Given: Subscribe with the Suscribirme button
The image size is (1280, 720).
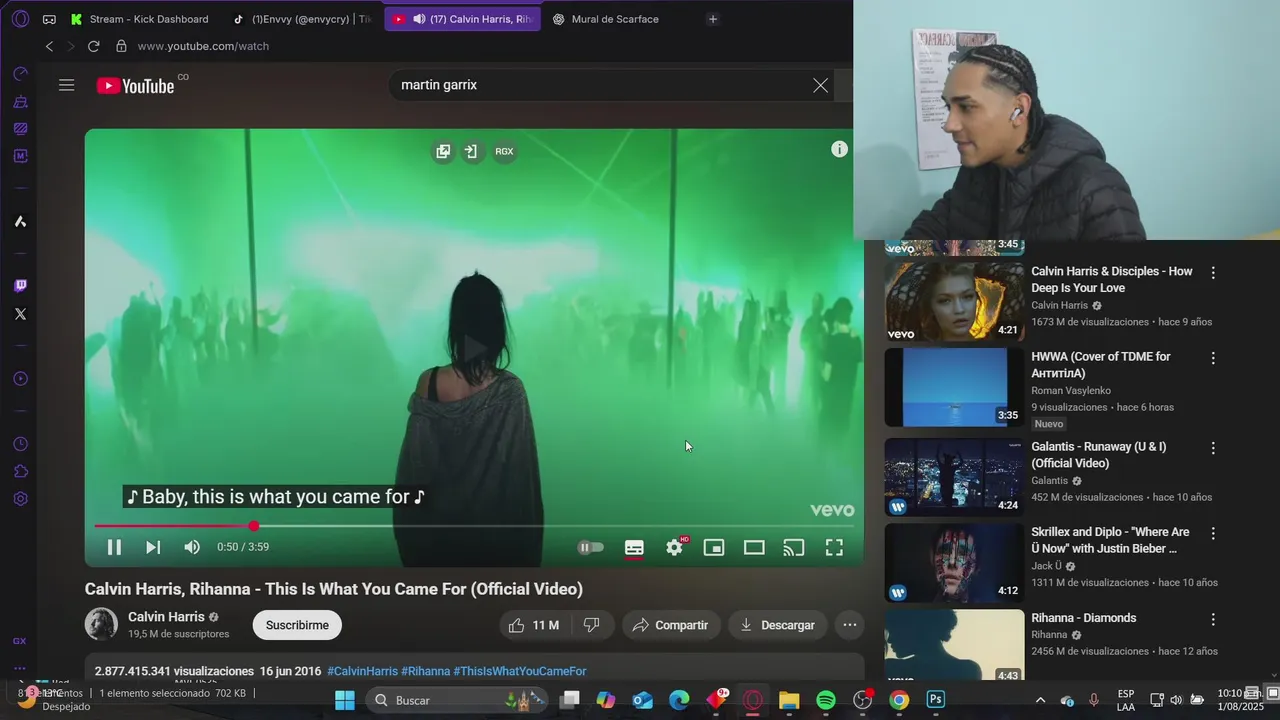Looking at the screenshot, I should tap(297, 625).
